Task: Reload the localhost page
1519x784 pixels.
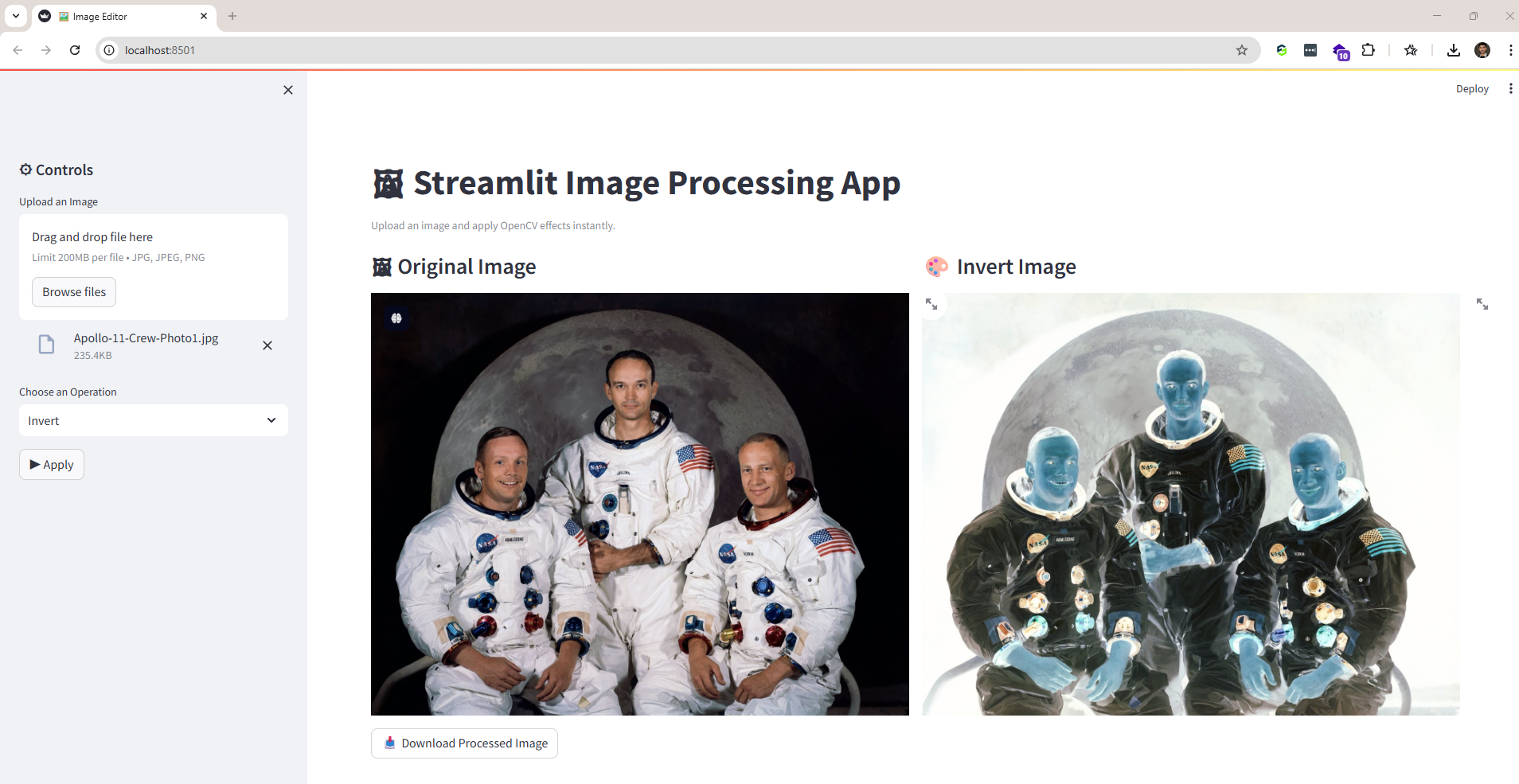Action: point(75,50)
